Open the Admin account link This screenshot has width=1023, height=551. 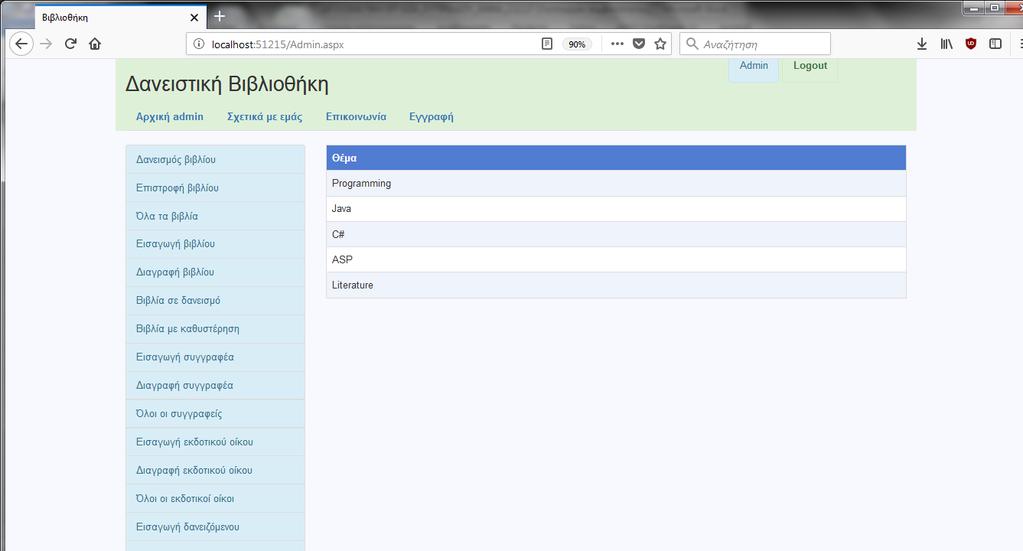click(x=754, y=65)
